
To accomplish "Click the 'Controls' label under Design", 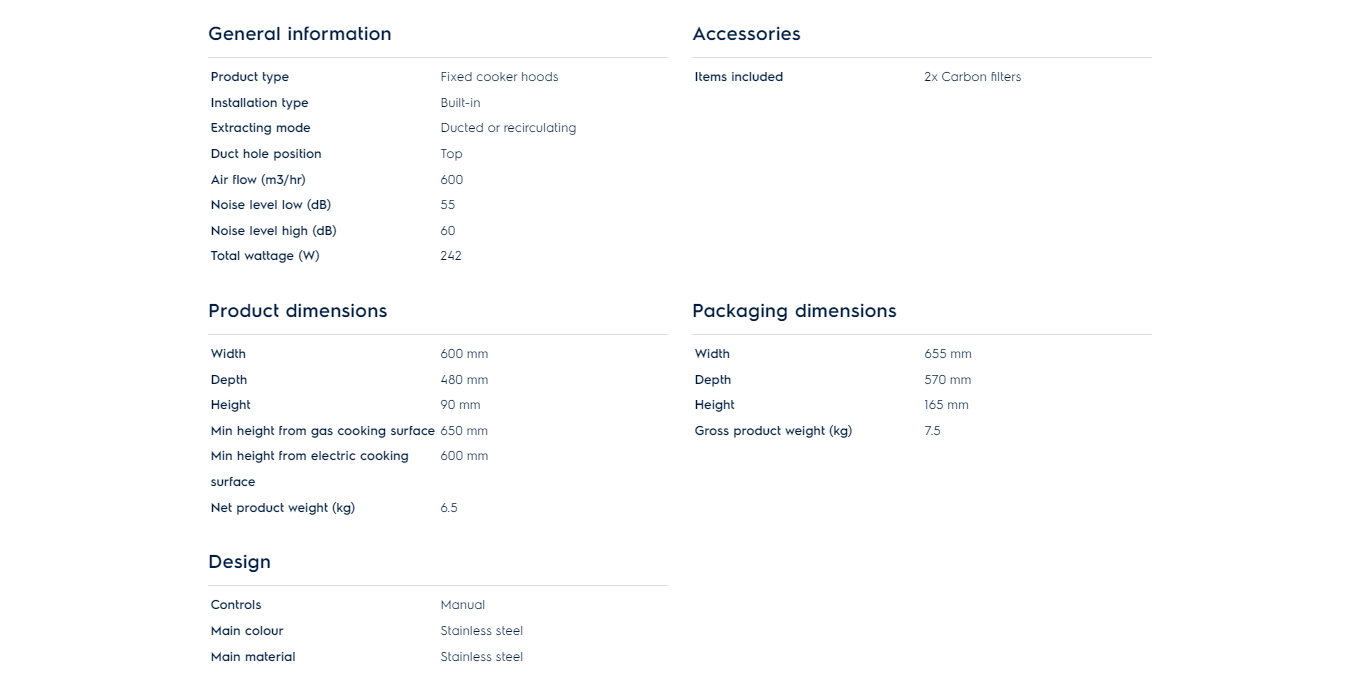I will tap(236, 605).
